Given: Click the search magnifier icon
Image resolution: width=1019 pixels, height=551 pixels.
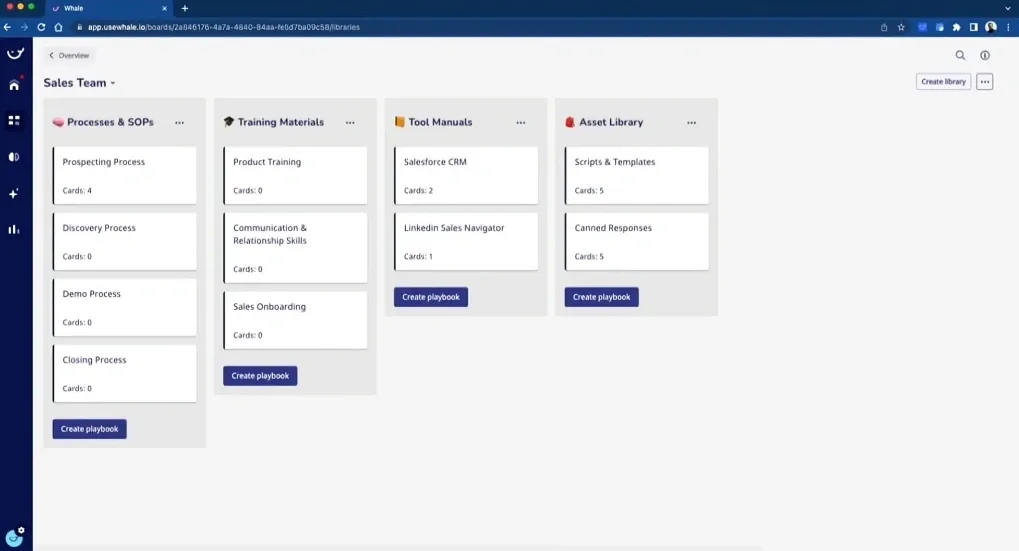Looking at the screenshot, I should click(960, 55).
